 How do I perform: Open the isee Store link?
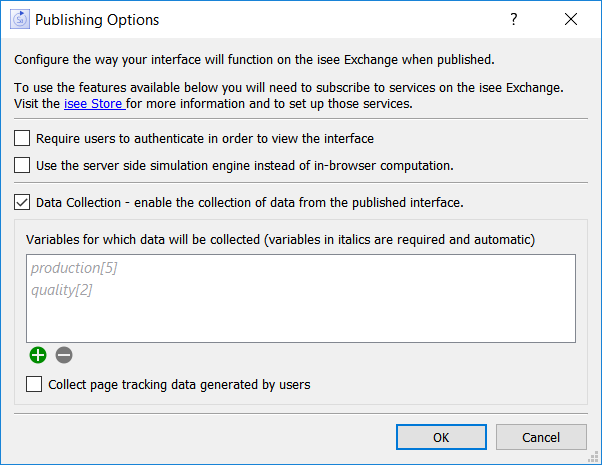click(x=94, y=104)
